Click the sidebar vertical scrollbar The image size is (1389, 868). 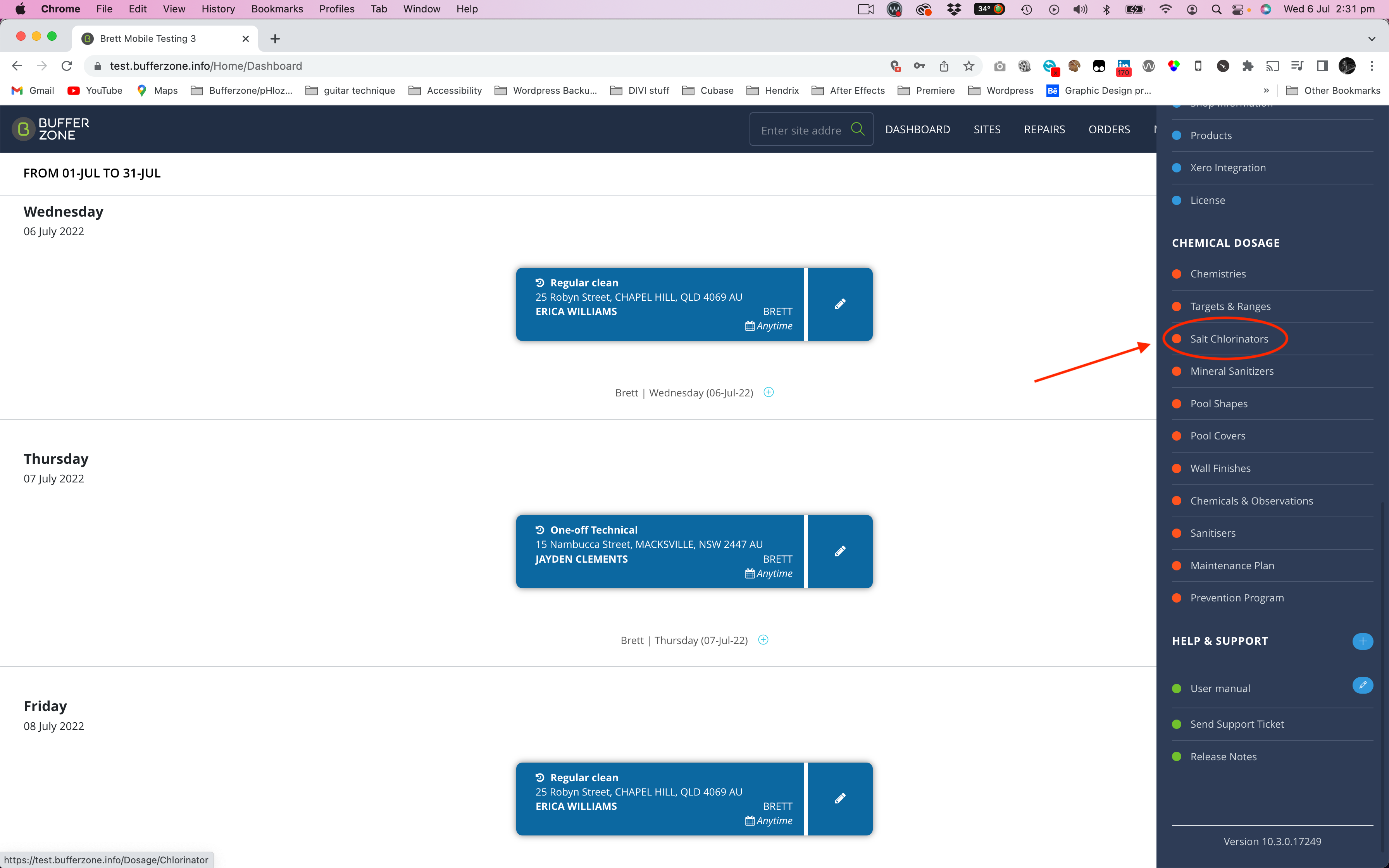pyautogui.click(x=1382, y=677)
